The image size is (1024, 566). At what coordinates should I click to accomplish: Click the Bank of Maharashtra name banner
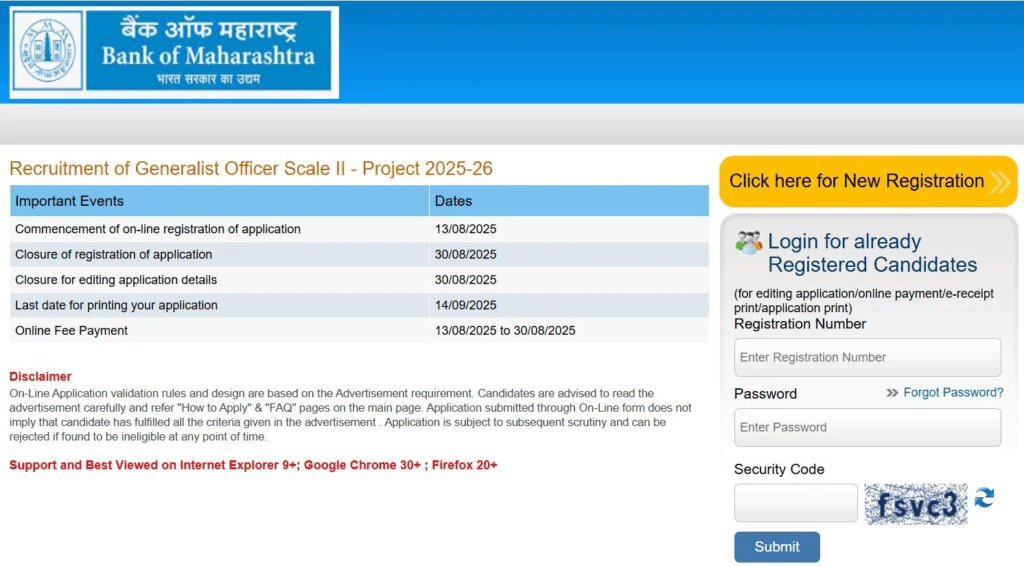[208, 51]
